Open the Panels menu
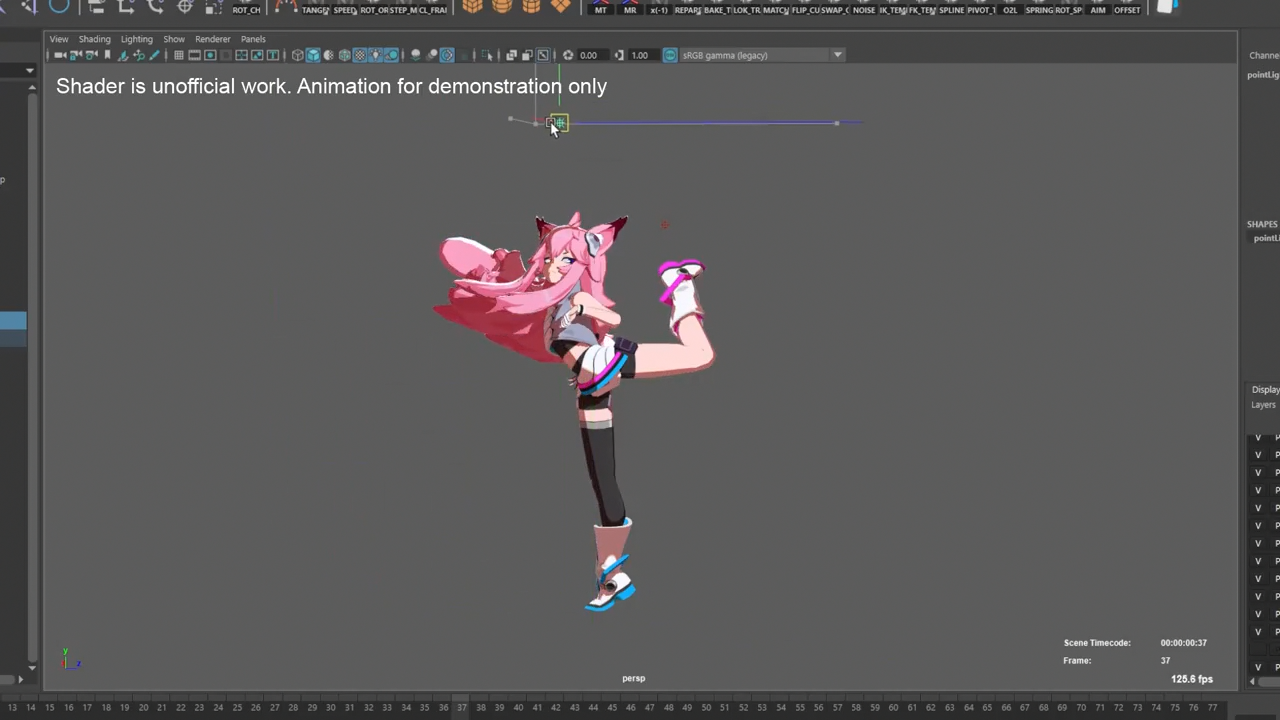This screenshot has height=720, width=1280. 253,39
